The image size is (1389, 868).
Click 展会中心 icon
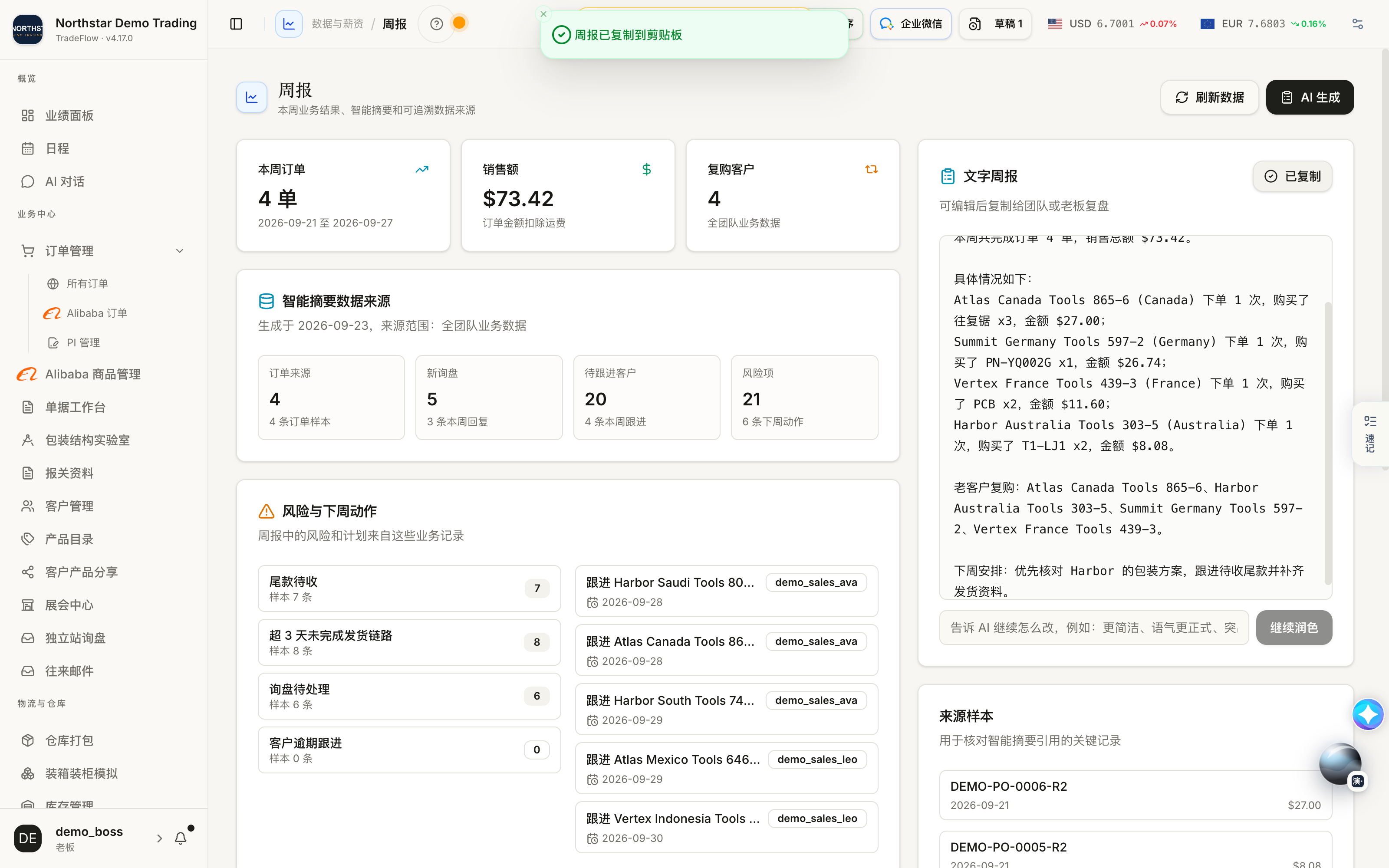tap(27, 605)
